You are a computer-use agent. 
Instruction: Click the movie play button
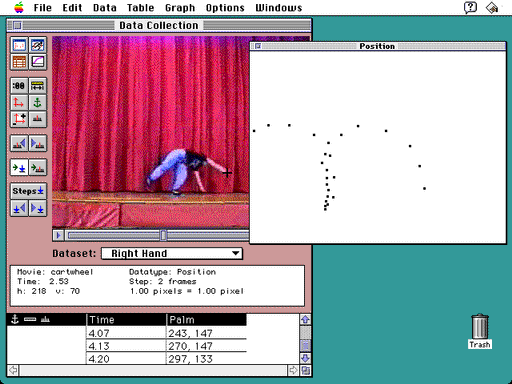tap(58, 235)
